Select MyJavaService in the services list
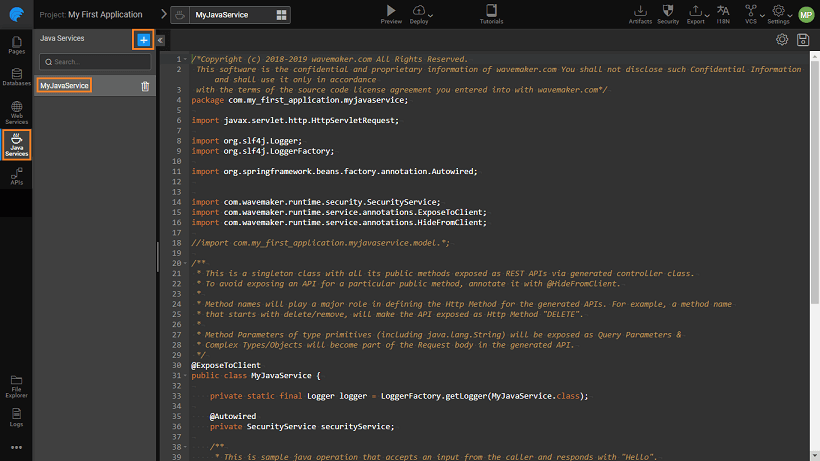 pos(65,86)
